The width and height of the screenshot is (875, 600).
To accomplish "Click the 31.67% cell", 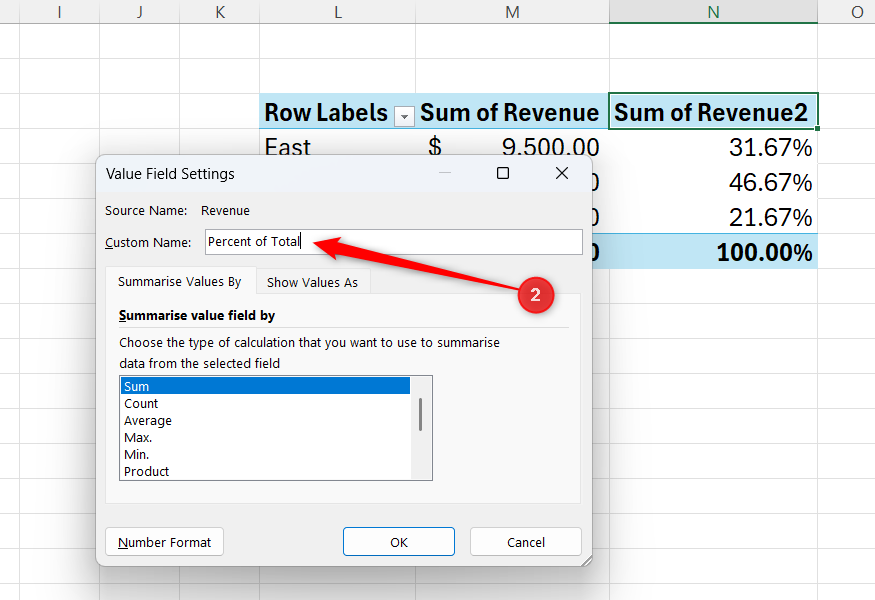I will [713, 147].
